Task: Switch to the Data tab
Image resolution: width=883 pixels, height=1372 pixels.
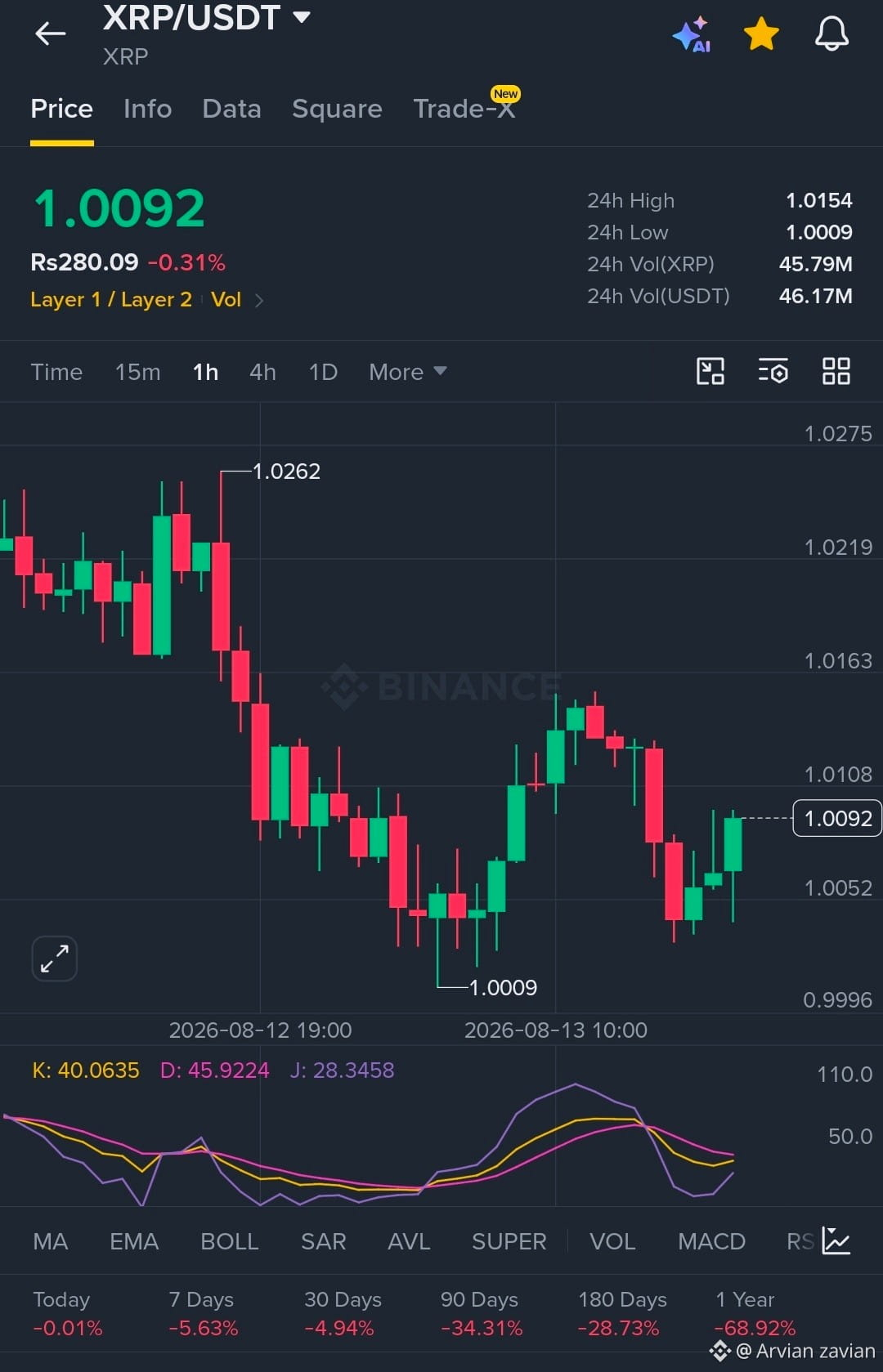Action: pos(232,109)
